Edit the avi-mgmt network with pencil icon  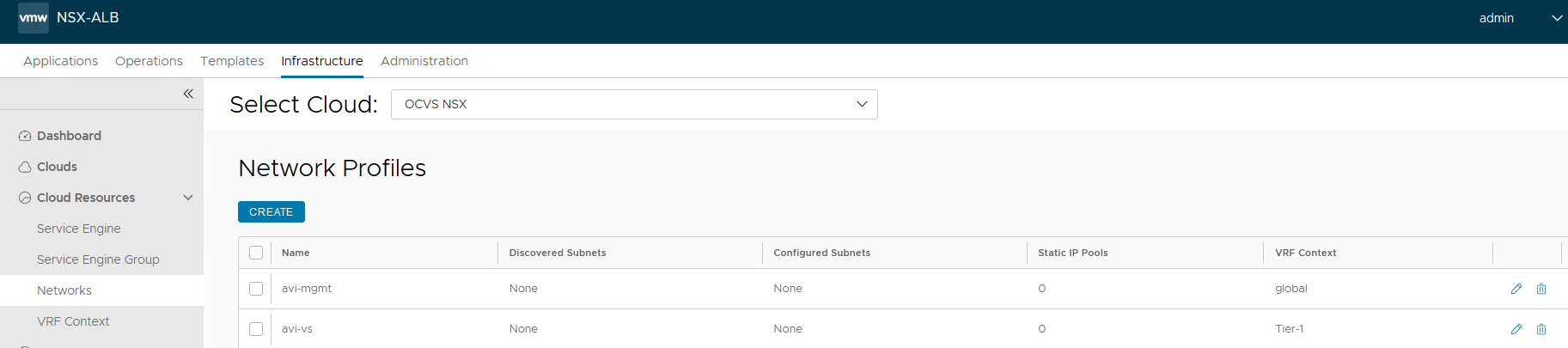[1516, 289]
